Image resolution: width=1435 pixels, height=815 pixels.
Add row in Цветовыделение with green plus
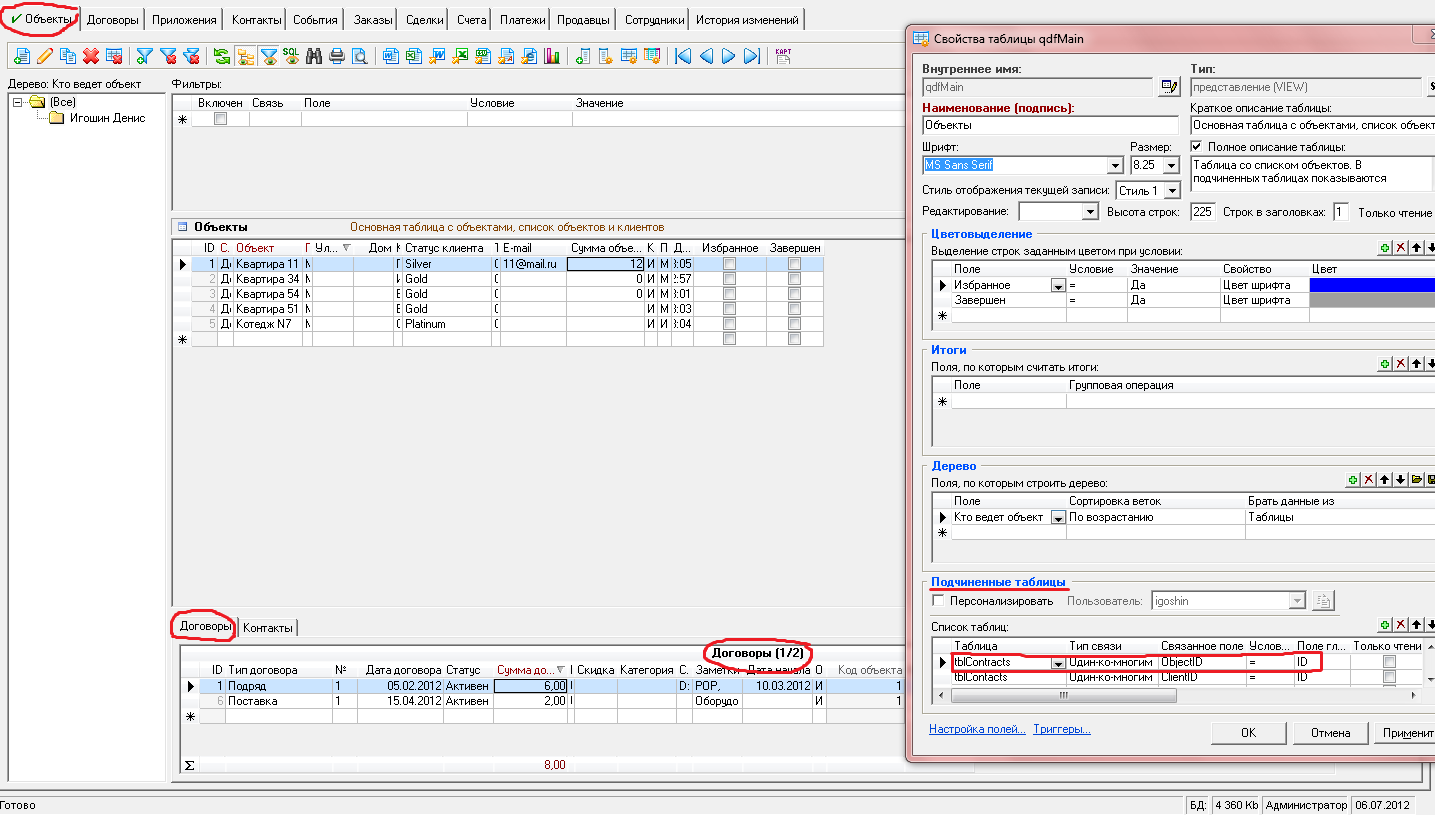[1385, 247]
